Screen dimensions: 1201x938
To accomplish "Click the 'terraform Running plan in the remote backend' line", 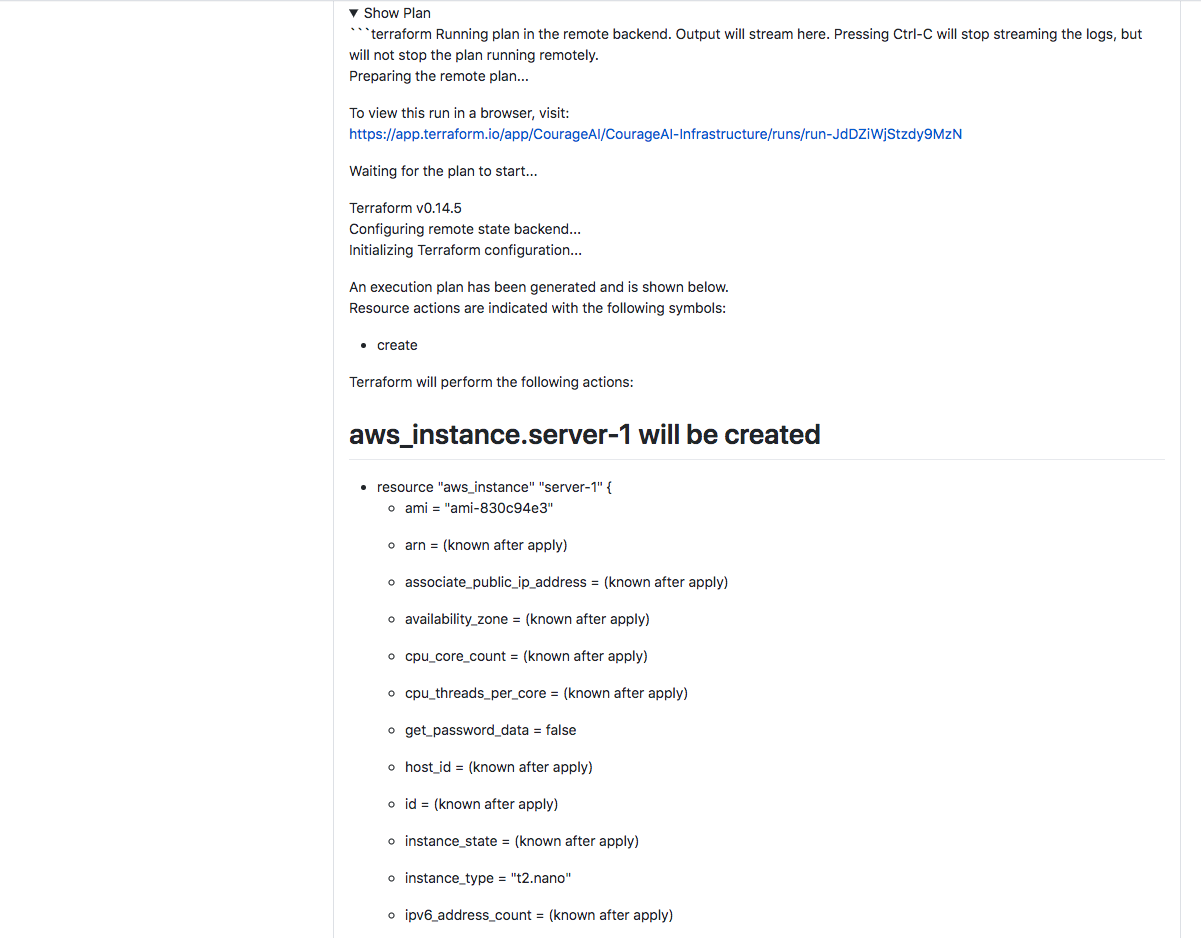I will 746,44.
